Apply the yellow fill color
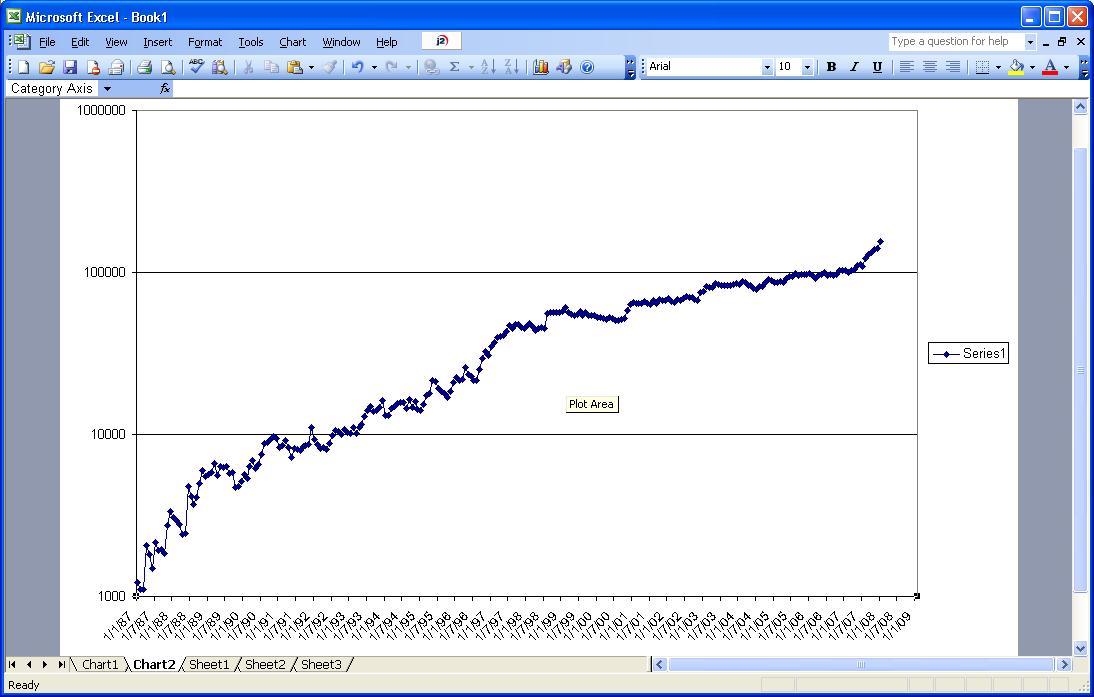This screenshot has height=697, width=1094. pyautogui.click(x=1016, y=67)
